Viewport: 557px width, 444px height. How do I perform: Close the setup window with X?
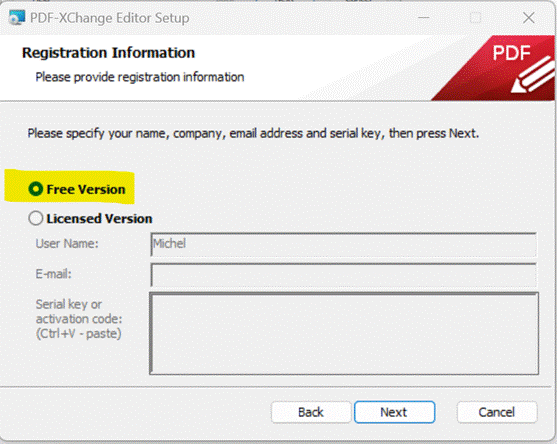click(x=529, y=18)
